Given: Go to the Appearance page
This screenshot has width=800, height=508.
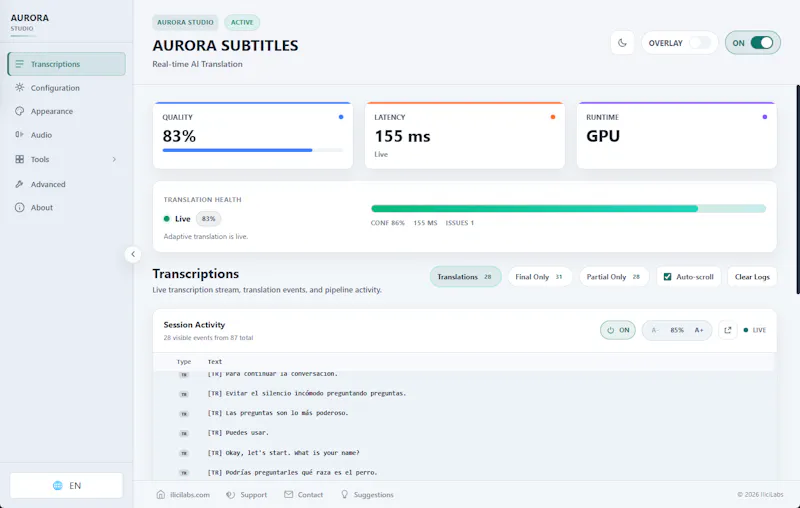Looking at the screenshot, I should [66, 111].
